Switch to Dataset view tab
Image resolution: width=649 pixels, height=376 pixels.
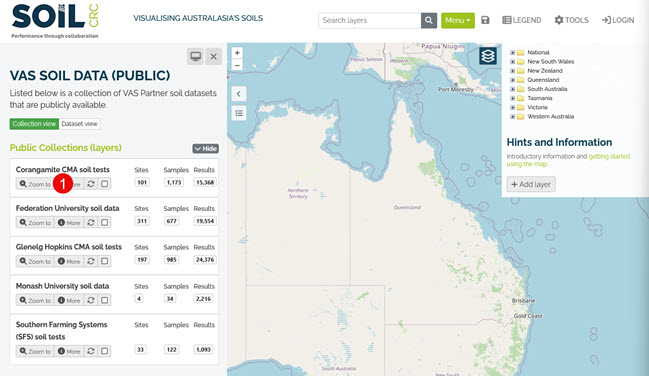79,124
